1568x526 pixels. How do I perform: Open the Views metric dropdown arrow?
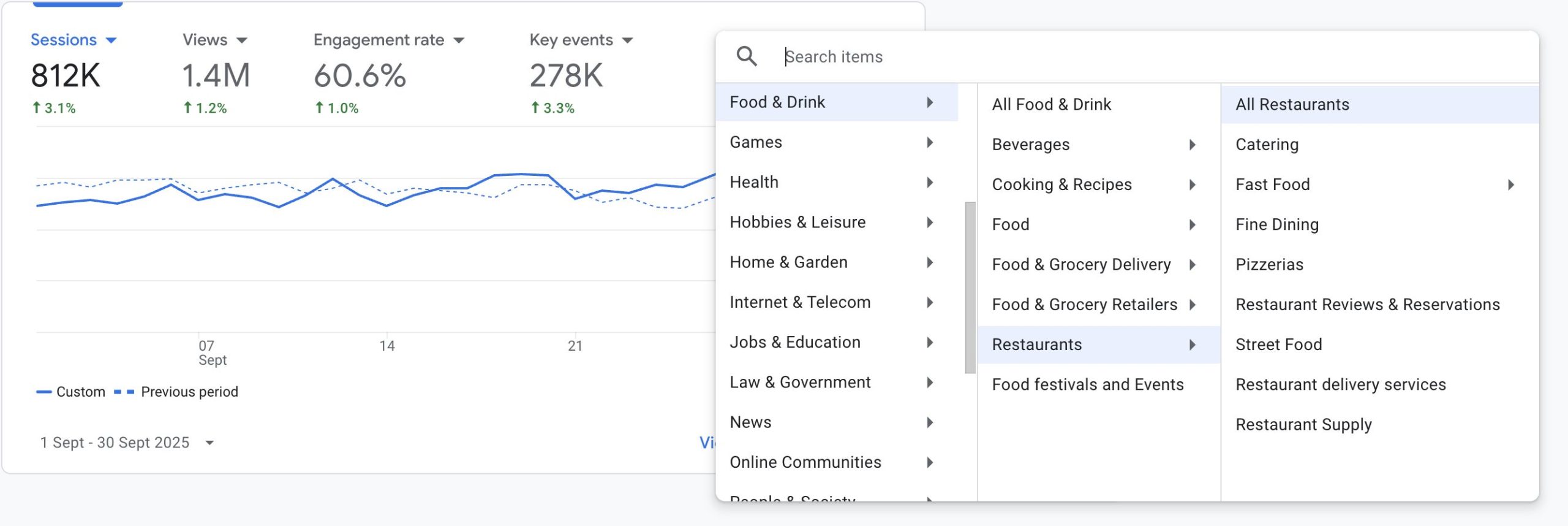(242, 40)
